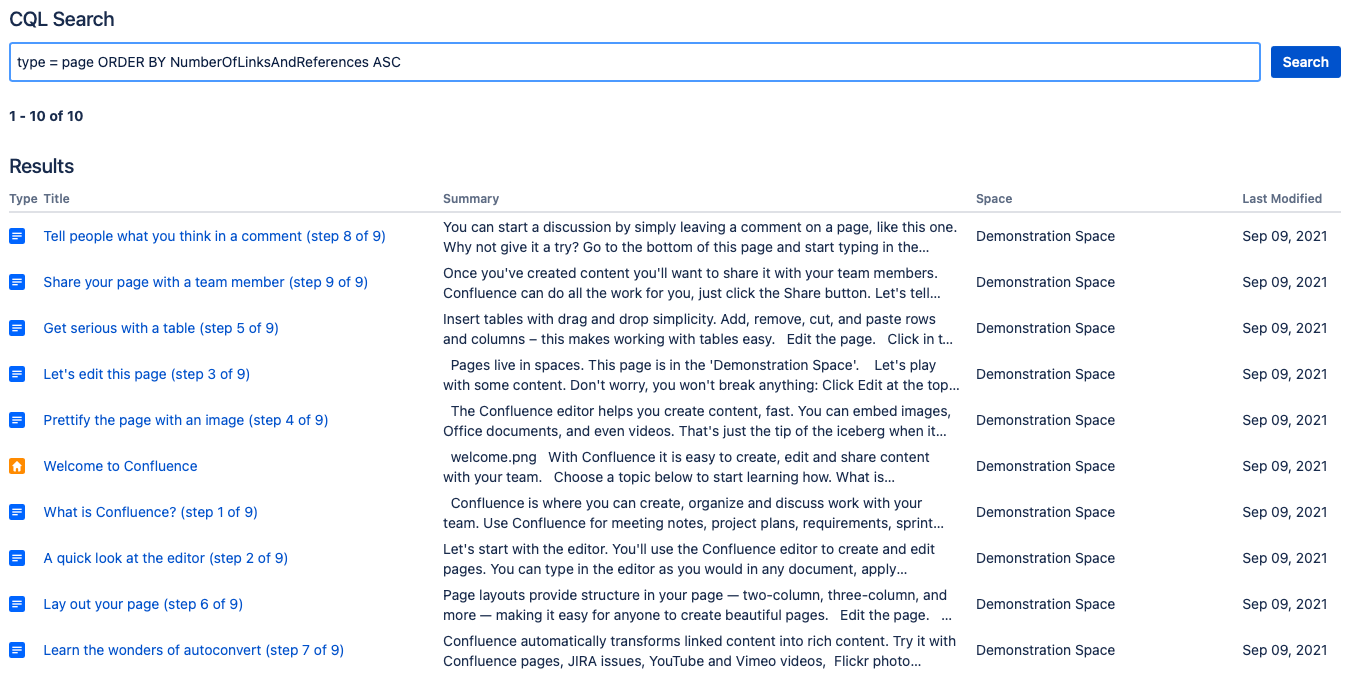Open 'Share your page with a team member' link

(x=206, y=282)
